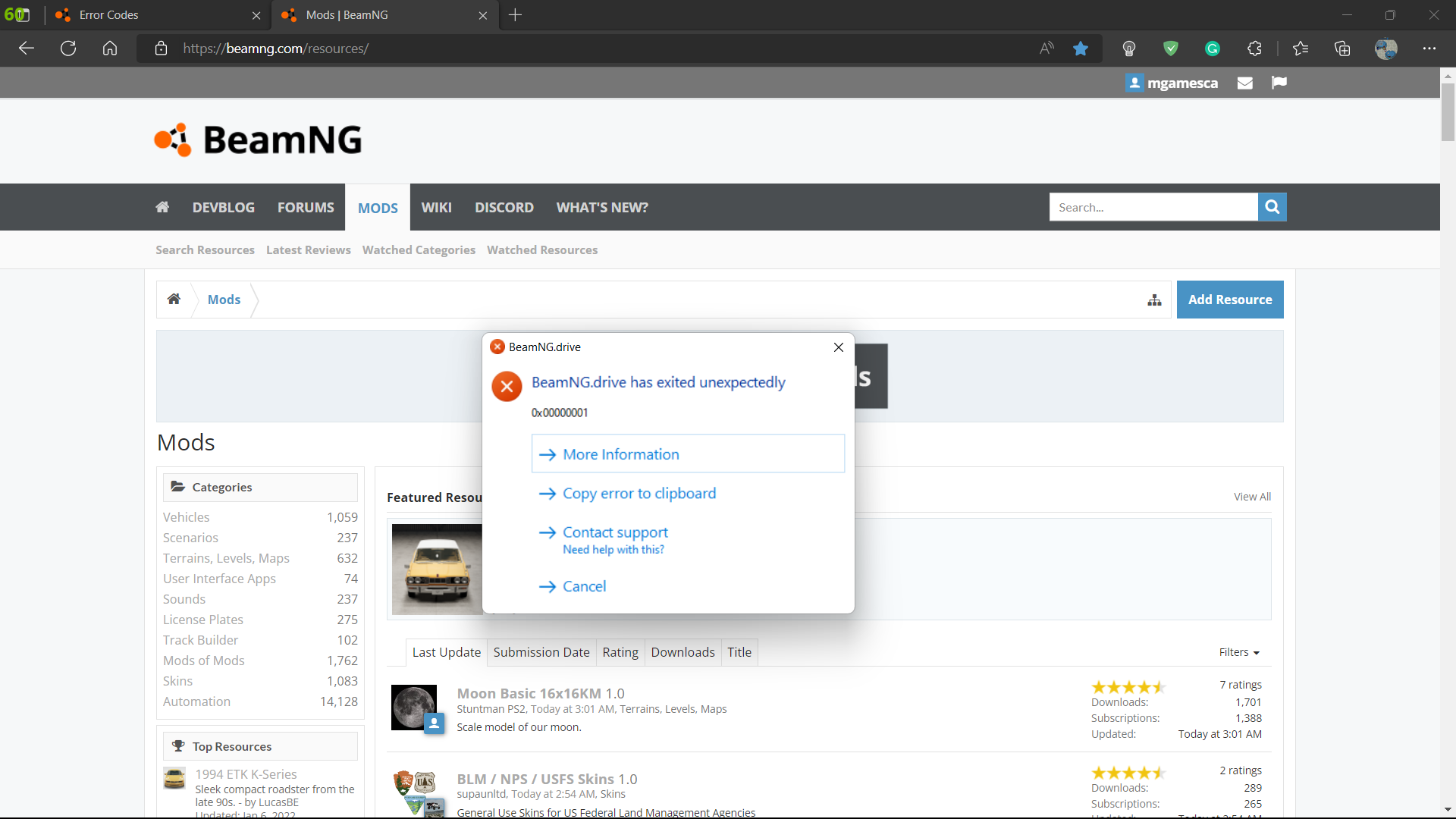The image size is (1456, 819).
Task: Click the breadcrumb home icon
Action: [x=174, y=300]
